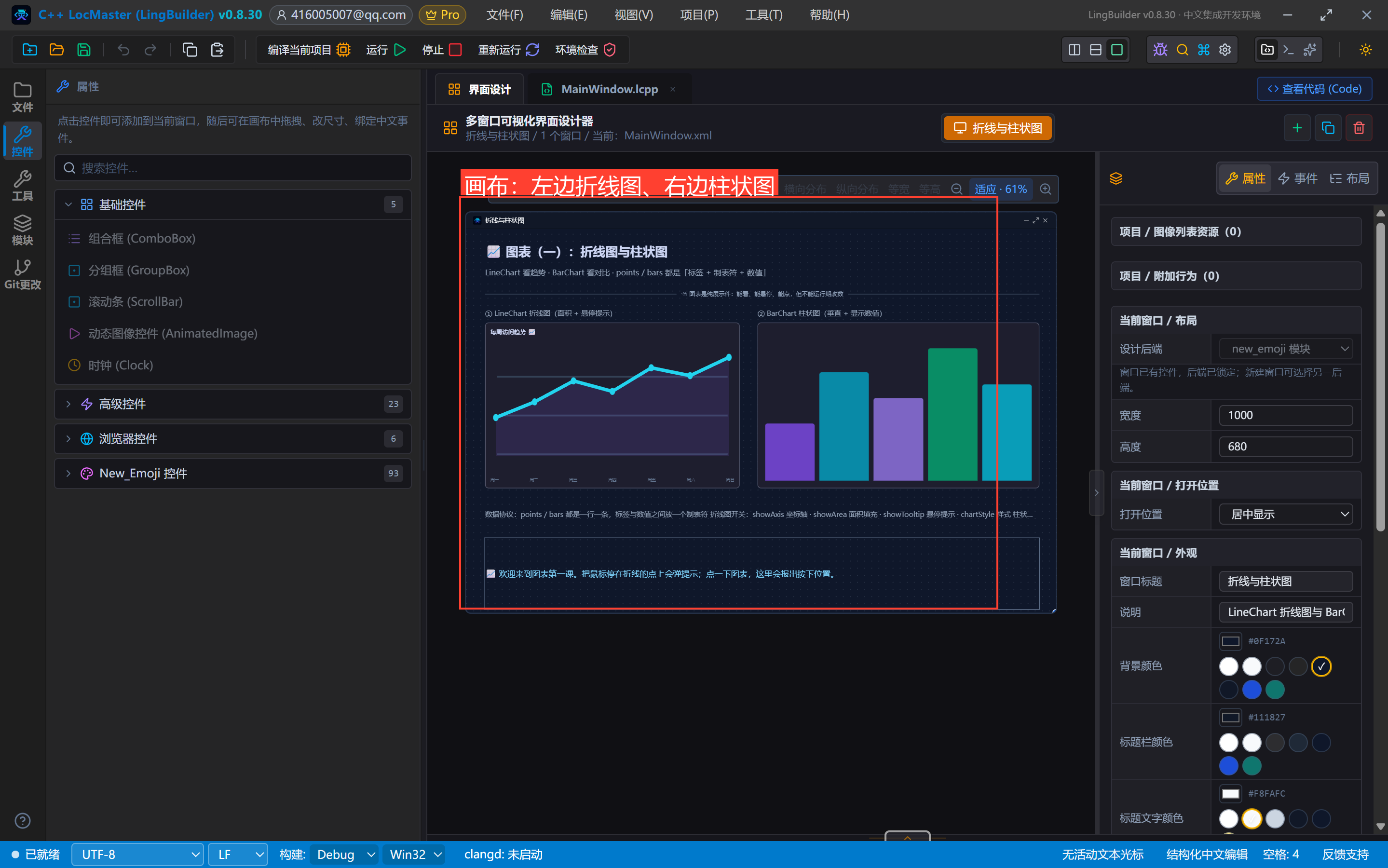The width and height of the screenshot is (1388, 868).
Task: Click the paste clipboard icon in toolbar
Action: click(217, 50)
